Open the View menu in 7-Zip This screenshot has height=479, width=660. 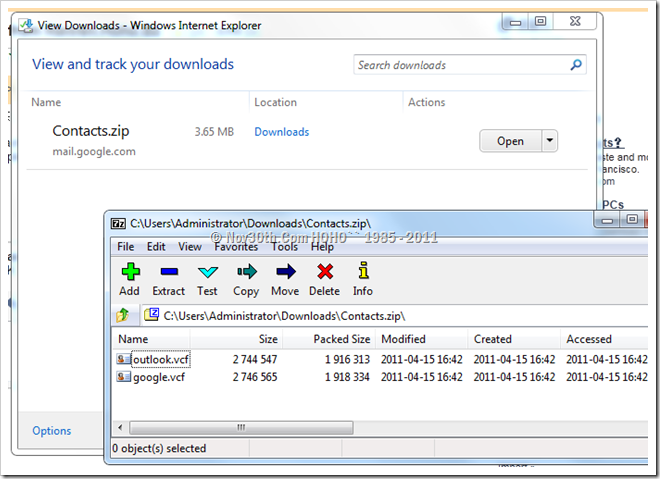coord(190,247)
